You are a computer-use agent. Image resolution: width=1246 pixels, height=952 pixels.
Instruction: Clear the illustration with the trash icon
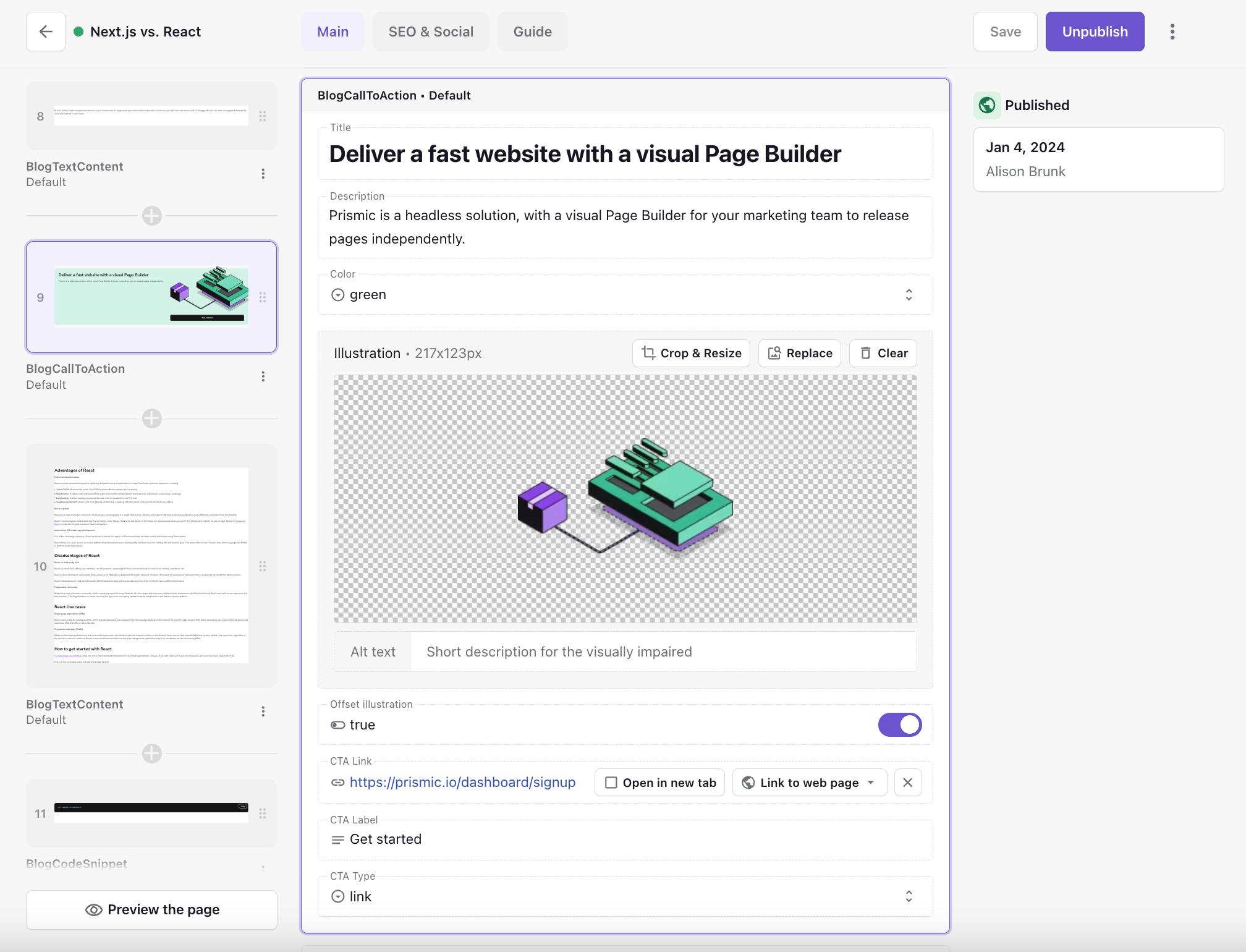883,353
